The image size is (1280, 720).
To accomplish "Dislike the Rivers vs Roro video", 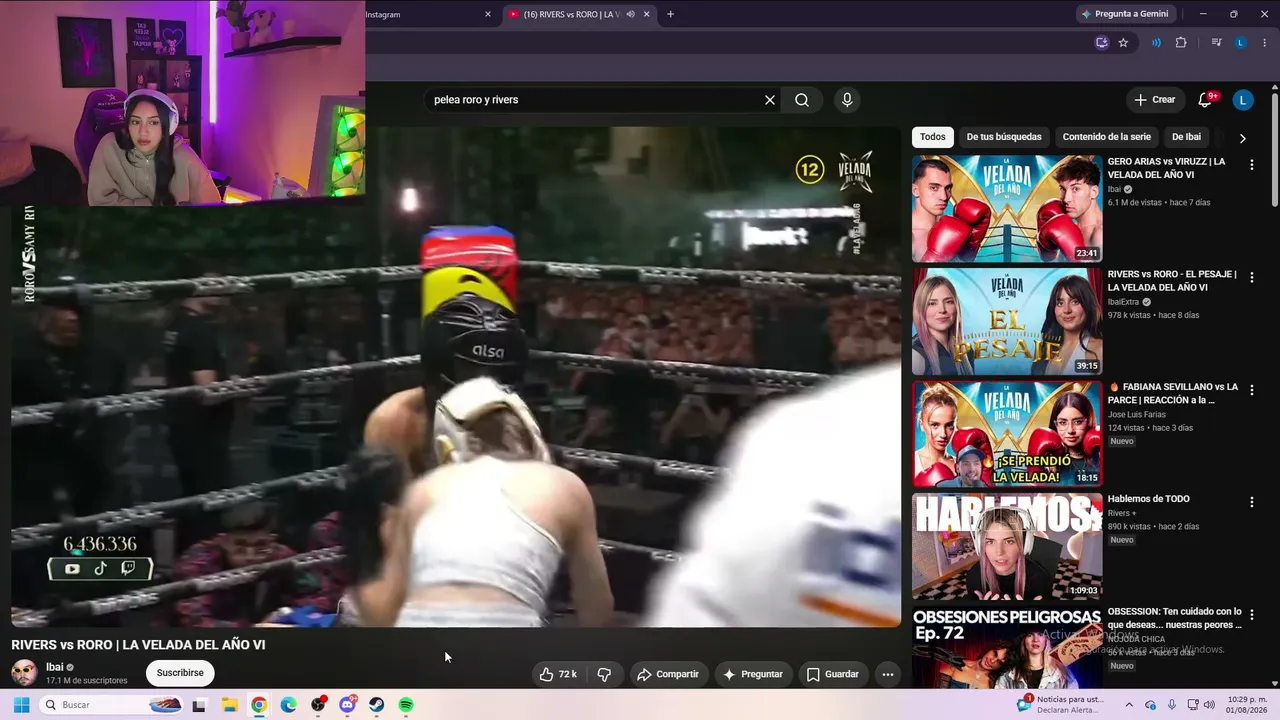I will point(604,674).
